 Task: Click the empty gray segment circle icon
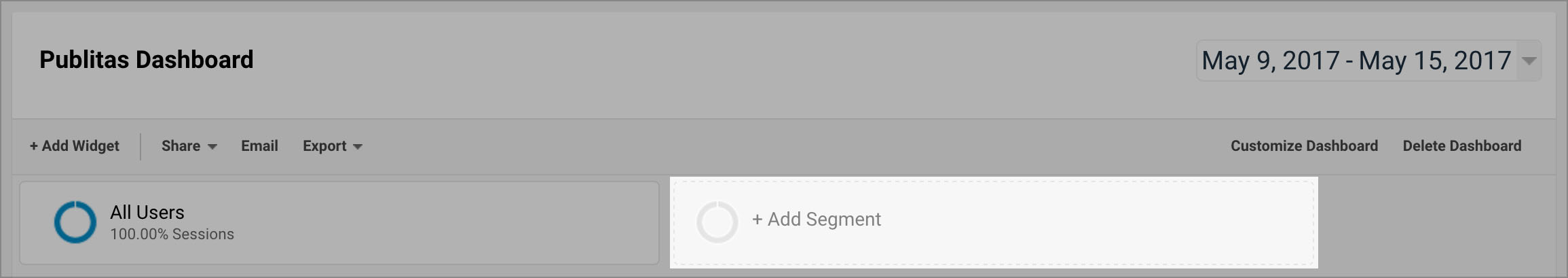[717, 222]
